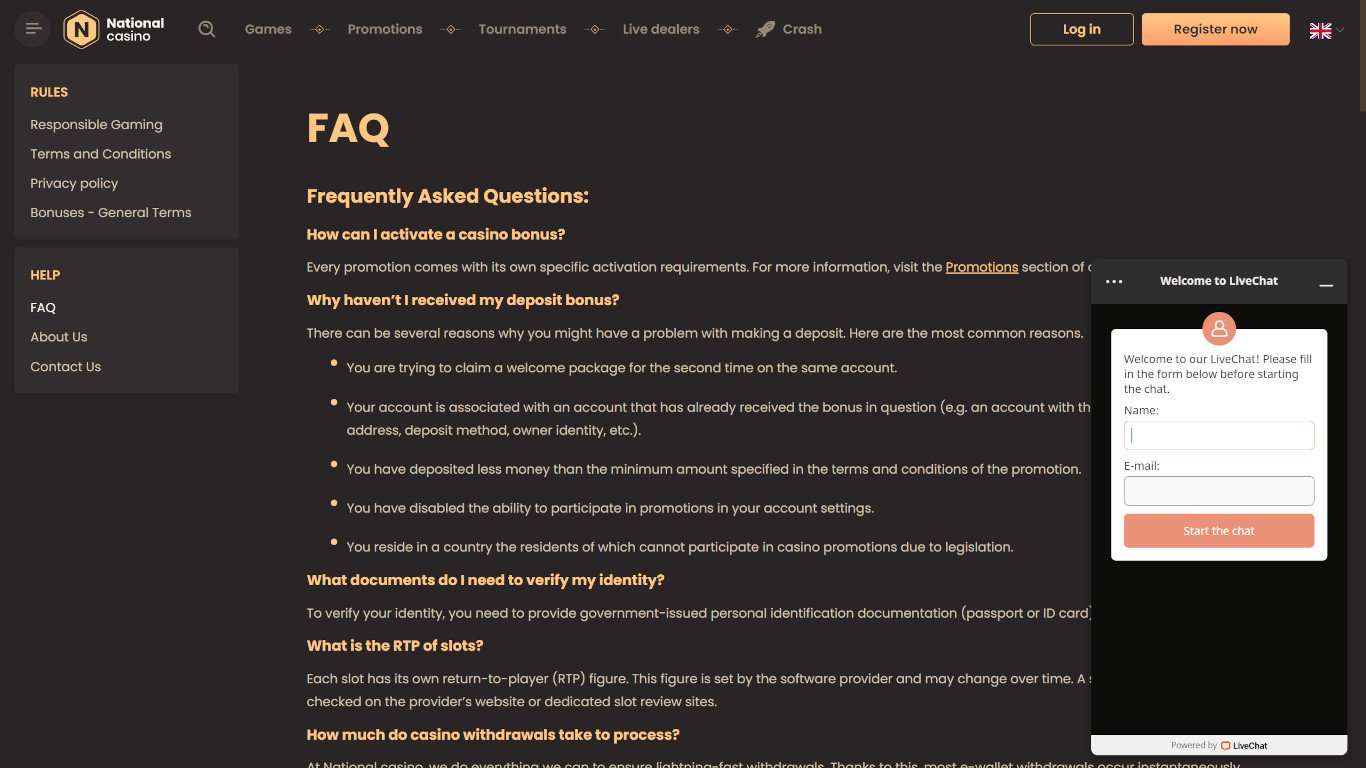This screenshot has height=768, width=1366.
Task: Click the Log in button
Action: (x=1082, y=29)
